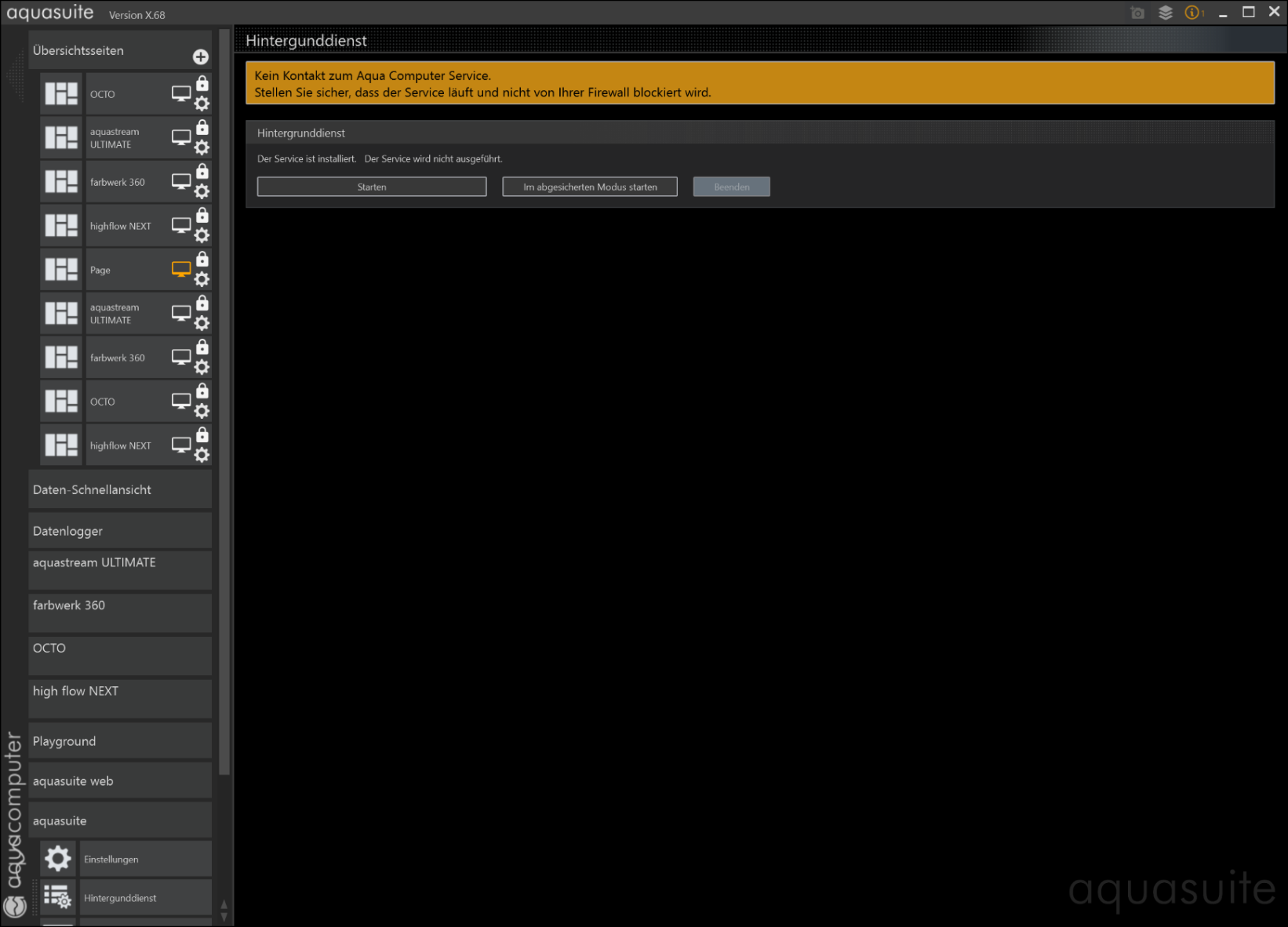Click the sidebar scroll-down arrow
The image size is (1288, 927).
[x=224, y=917]
